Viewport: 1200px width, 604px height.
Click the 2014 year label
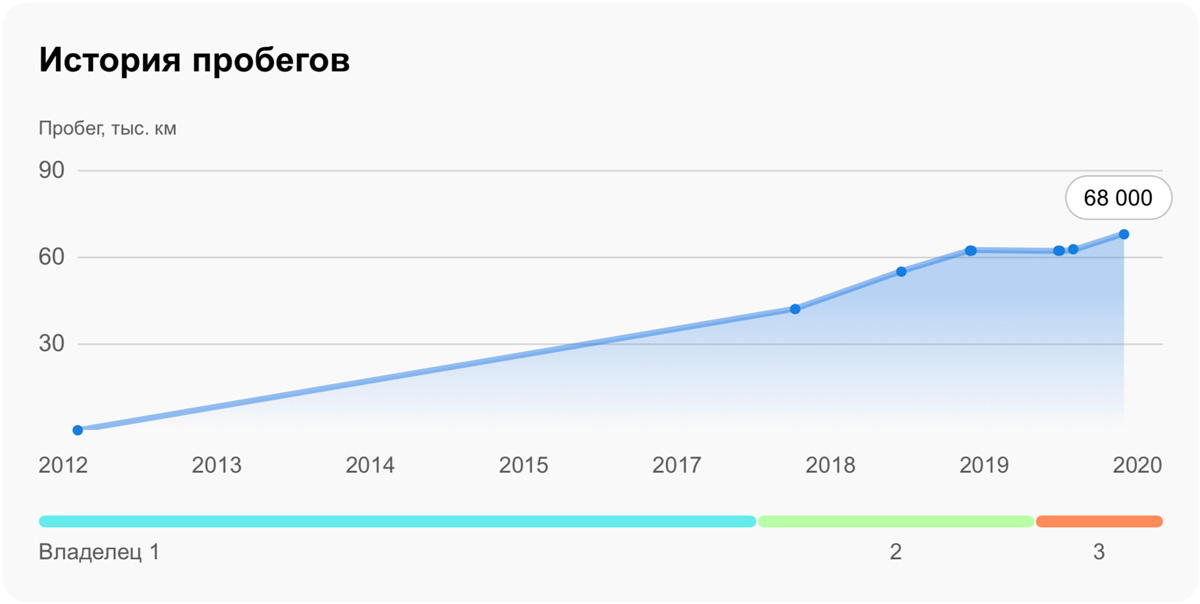[370, 465]
